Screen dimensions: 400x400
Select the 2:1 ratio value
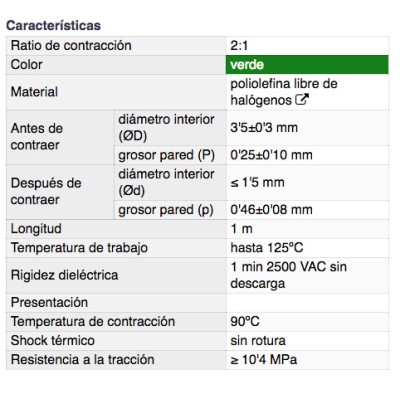[x=239, y=46]
